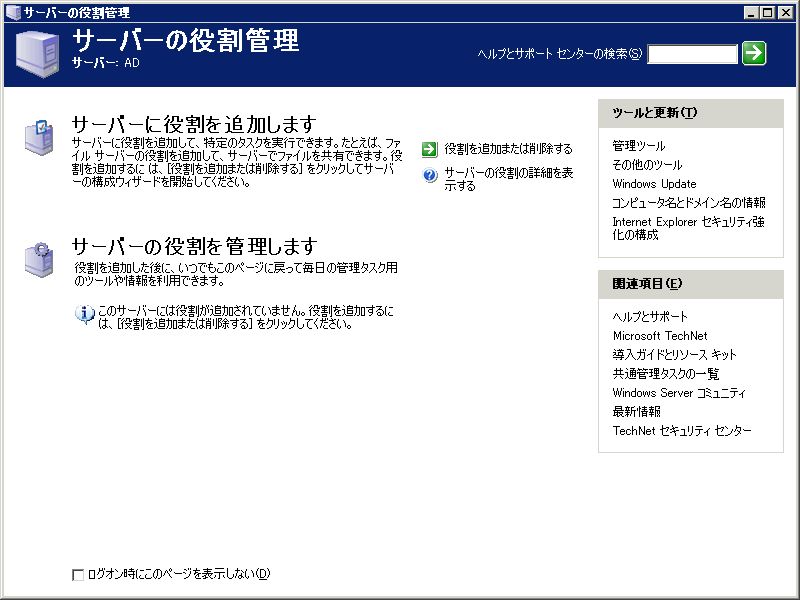The image size is (800, 600).
Task: Click the サーバー: AD label in header
Action: click(x=105, y=63)
